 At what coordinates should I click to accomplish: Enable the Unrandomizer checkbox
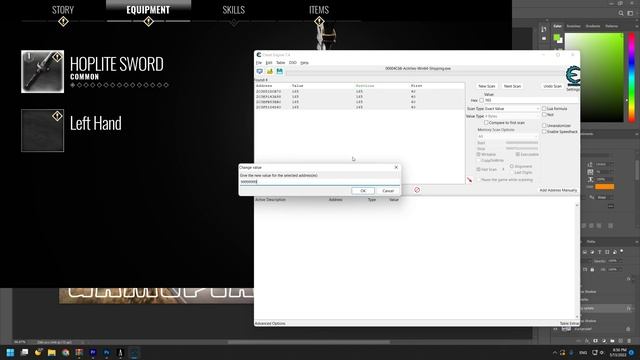[544, 126]
